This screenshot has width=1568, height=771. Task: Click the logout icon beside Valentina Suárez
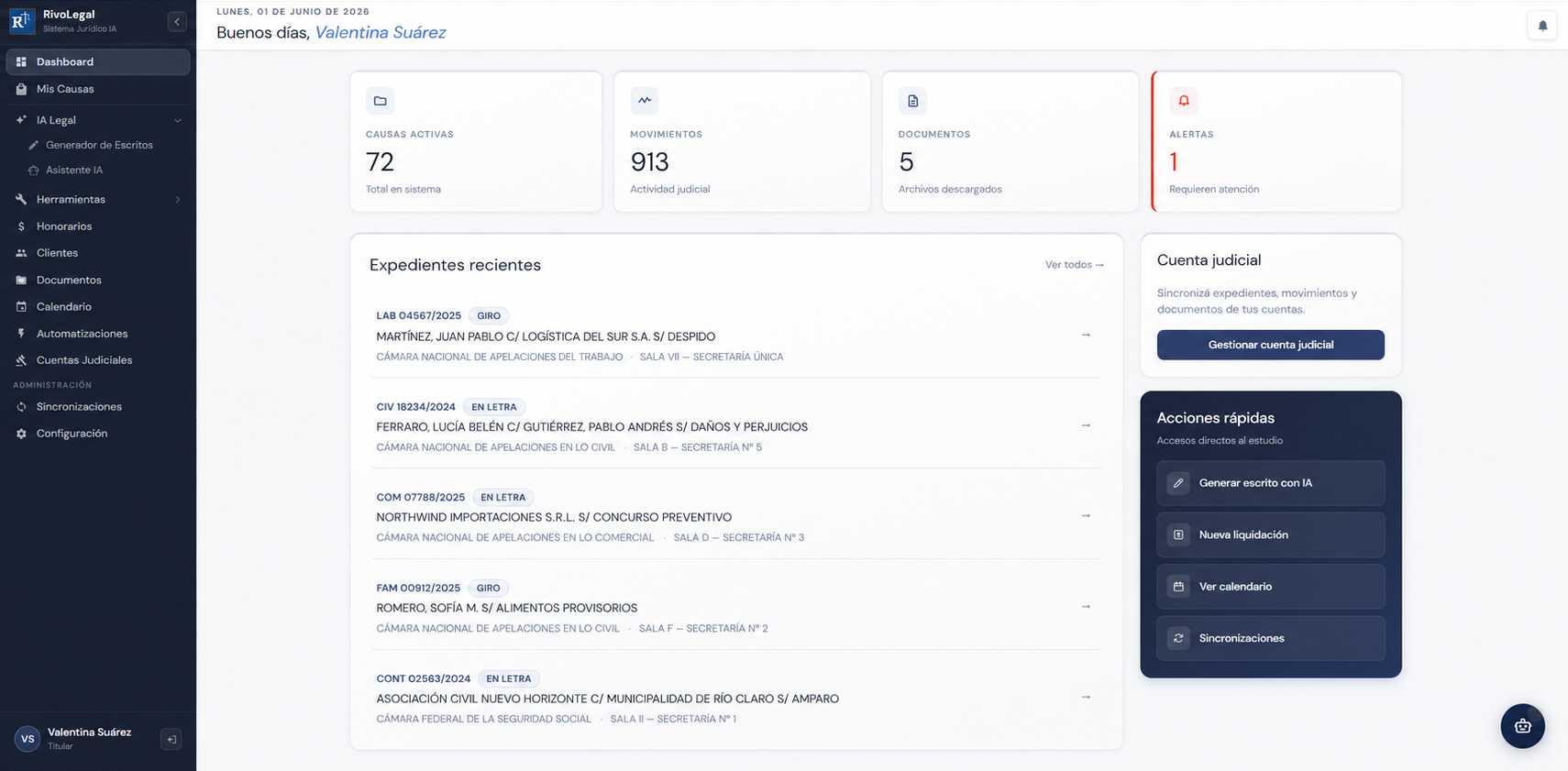tap(171, 739)
